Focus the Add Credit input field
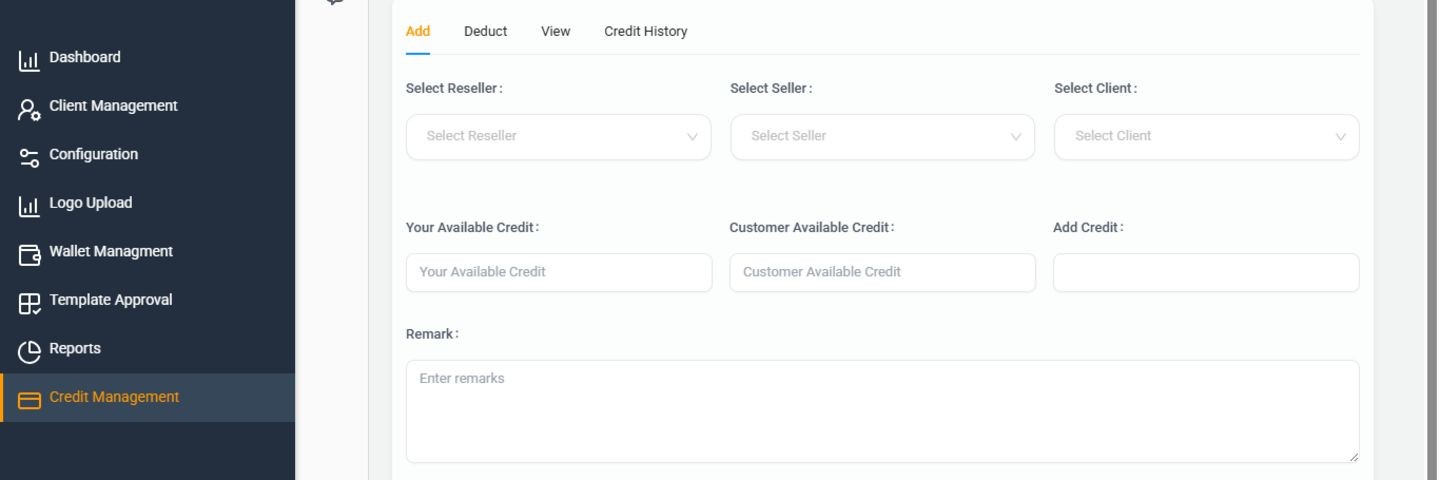The width and height of the screenshot is (1440, 480). pos(1206,272)
